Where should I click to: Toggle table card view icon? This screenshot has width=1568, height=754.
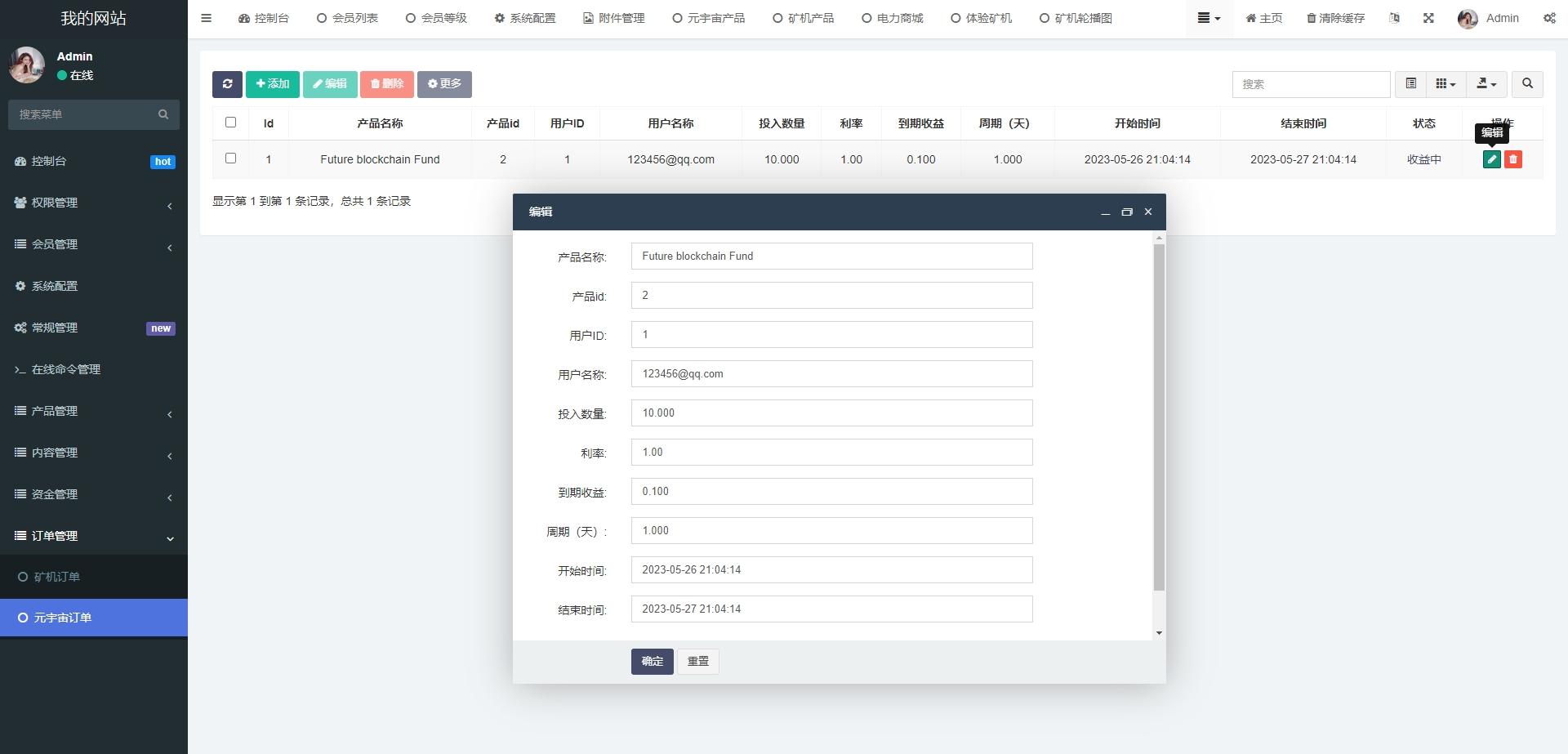1410,83
